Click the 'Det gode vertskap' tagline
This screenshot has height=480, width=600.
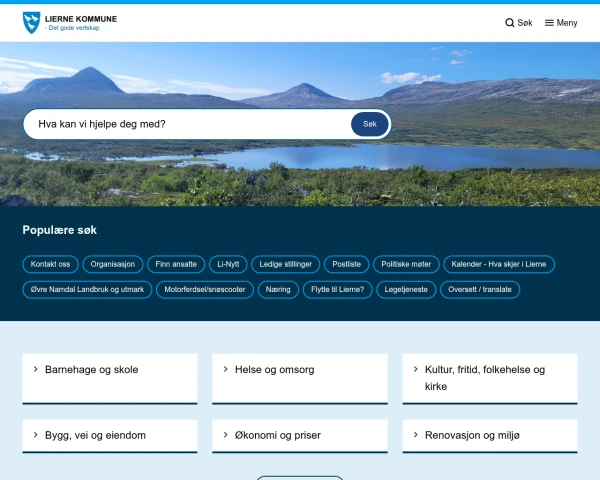[74, 28]
